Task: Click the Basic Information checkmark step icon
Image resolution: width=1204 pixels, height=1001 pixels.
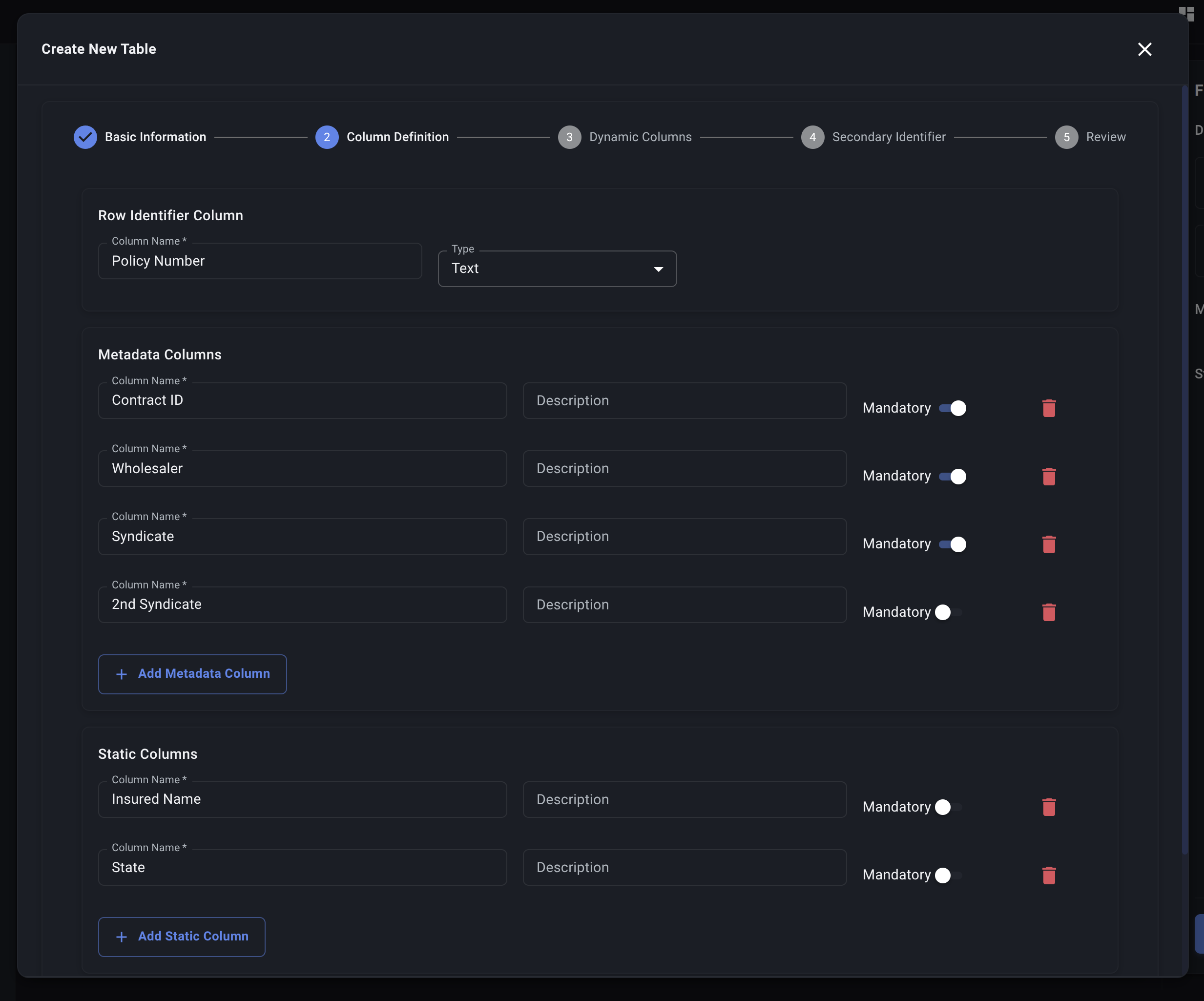Action: 85,137
